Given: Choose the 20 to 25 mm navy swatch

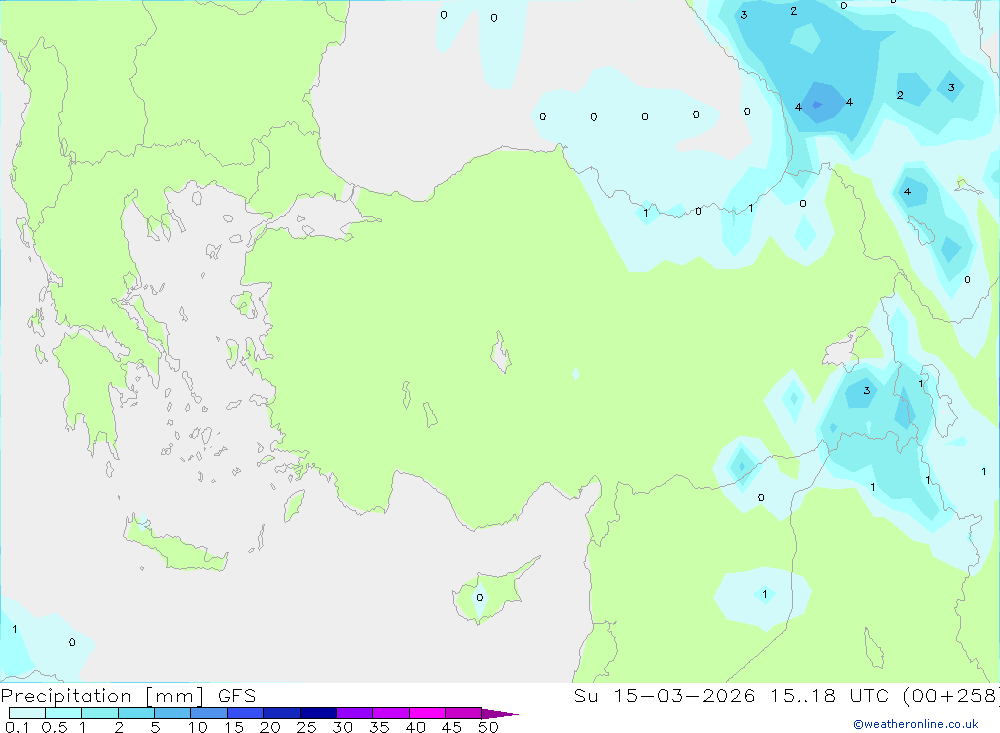Looking at the screenshot, I should click(282, 713).
